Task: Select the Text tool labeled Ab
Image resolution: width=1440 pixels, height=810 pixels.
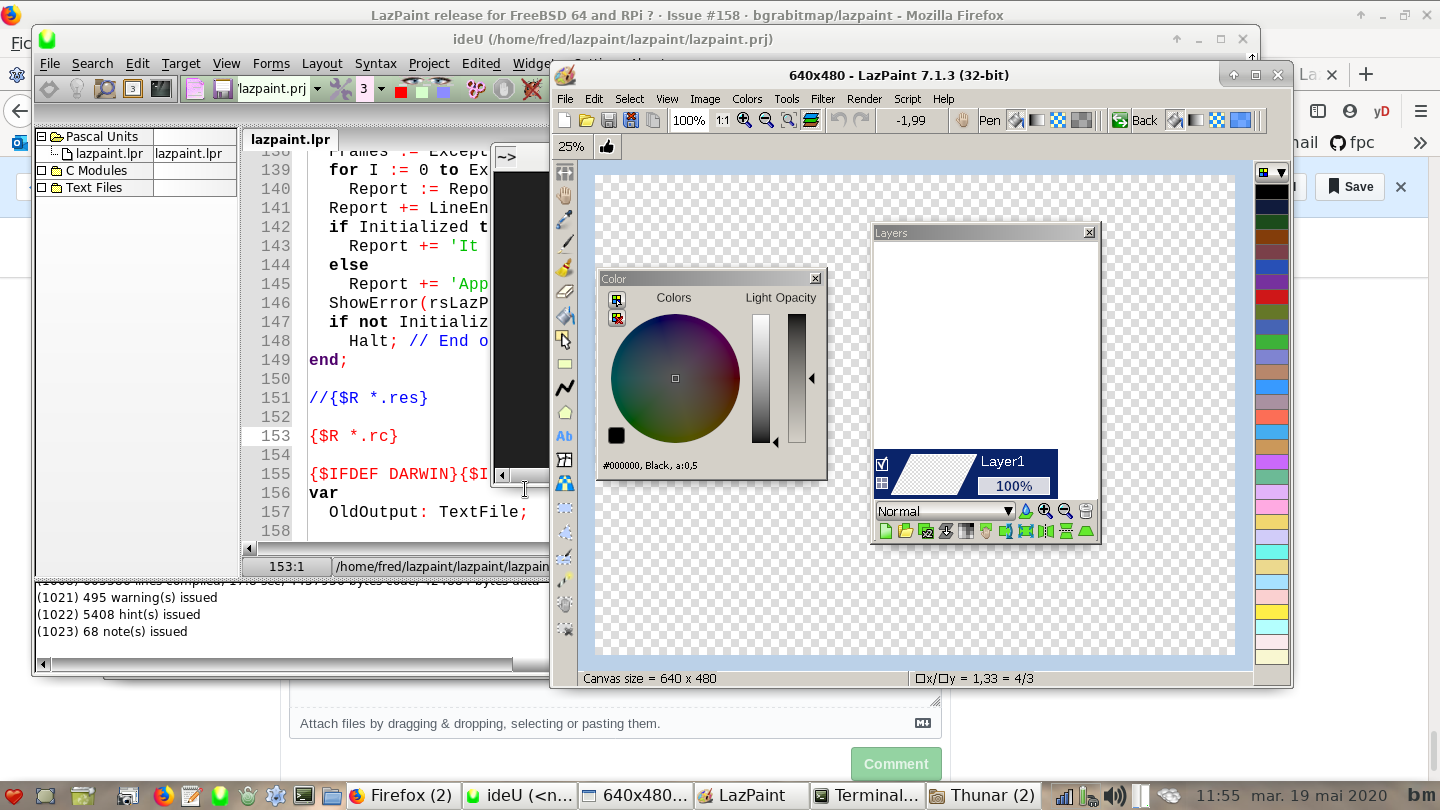Action: (x=565, y=435)
